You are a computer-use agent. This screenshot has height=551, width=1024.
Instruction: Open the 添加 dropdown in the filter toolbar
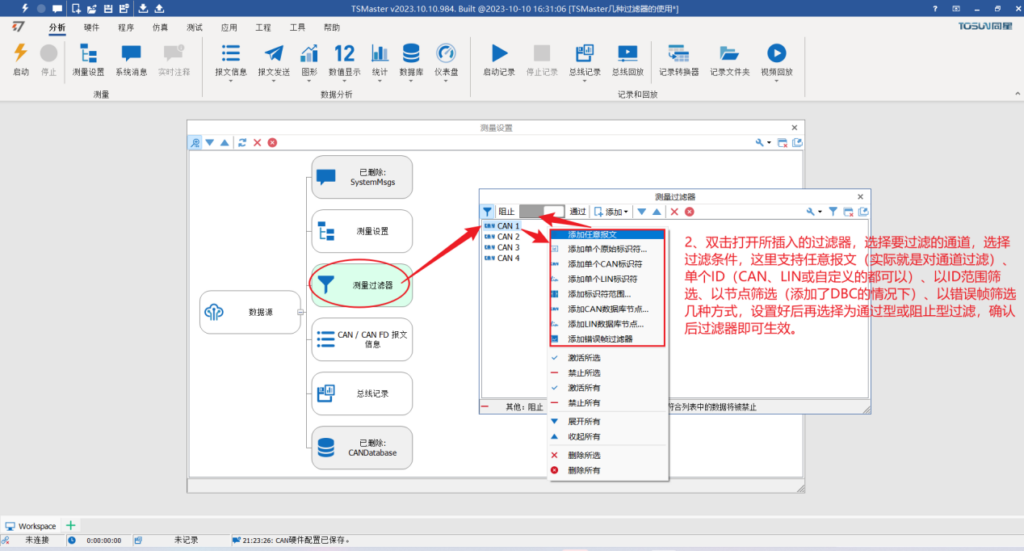611,212
